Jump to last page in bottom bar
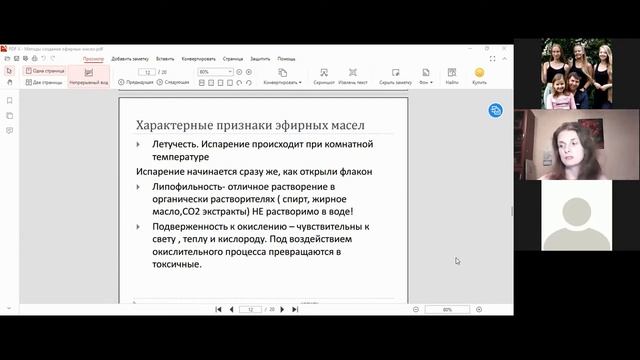The image size is (640, 360). [x=295, y=309]
